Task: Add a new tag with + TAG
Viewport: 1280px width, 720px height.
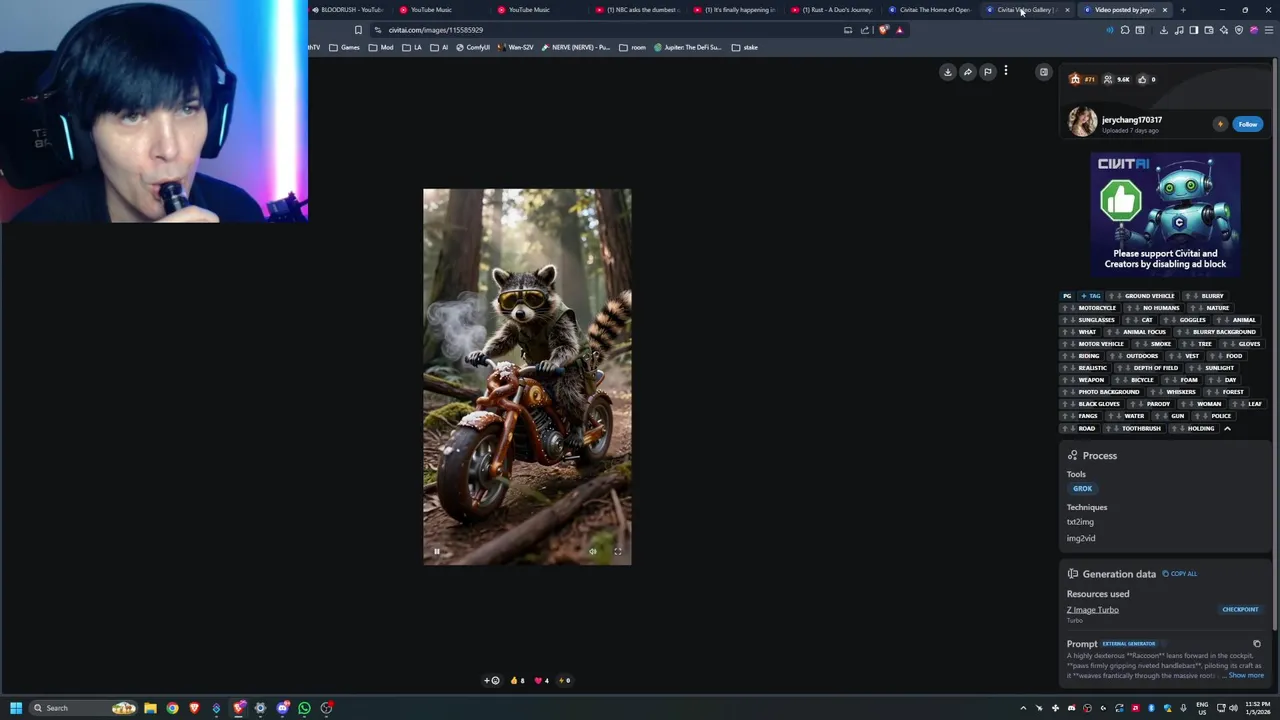Action: 1090,296
